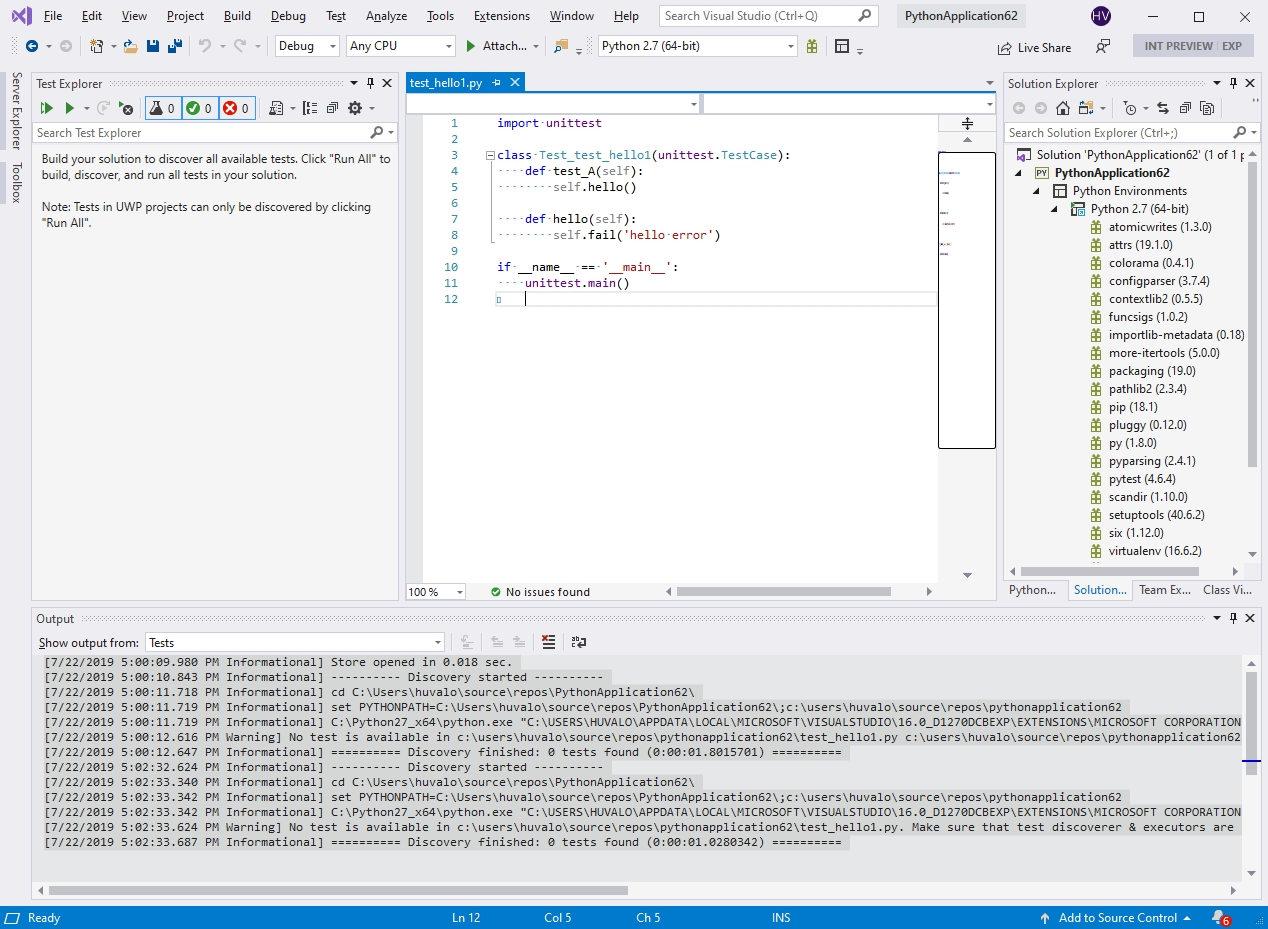Open the notifications bell in status bar
This screenshot has width=1268, height=929.
(x=1220, y=917)
